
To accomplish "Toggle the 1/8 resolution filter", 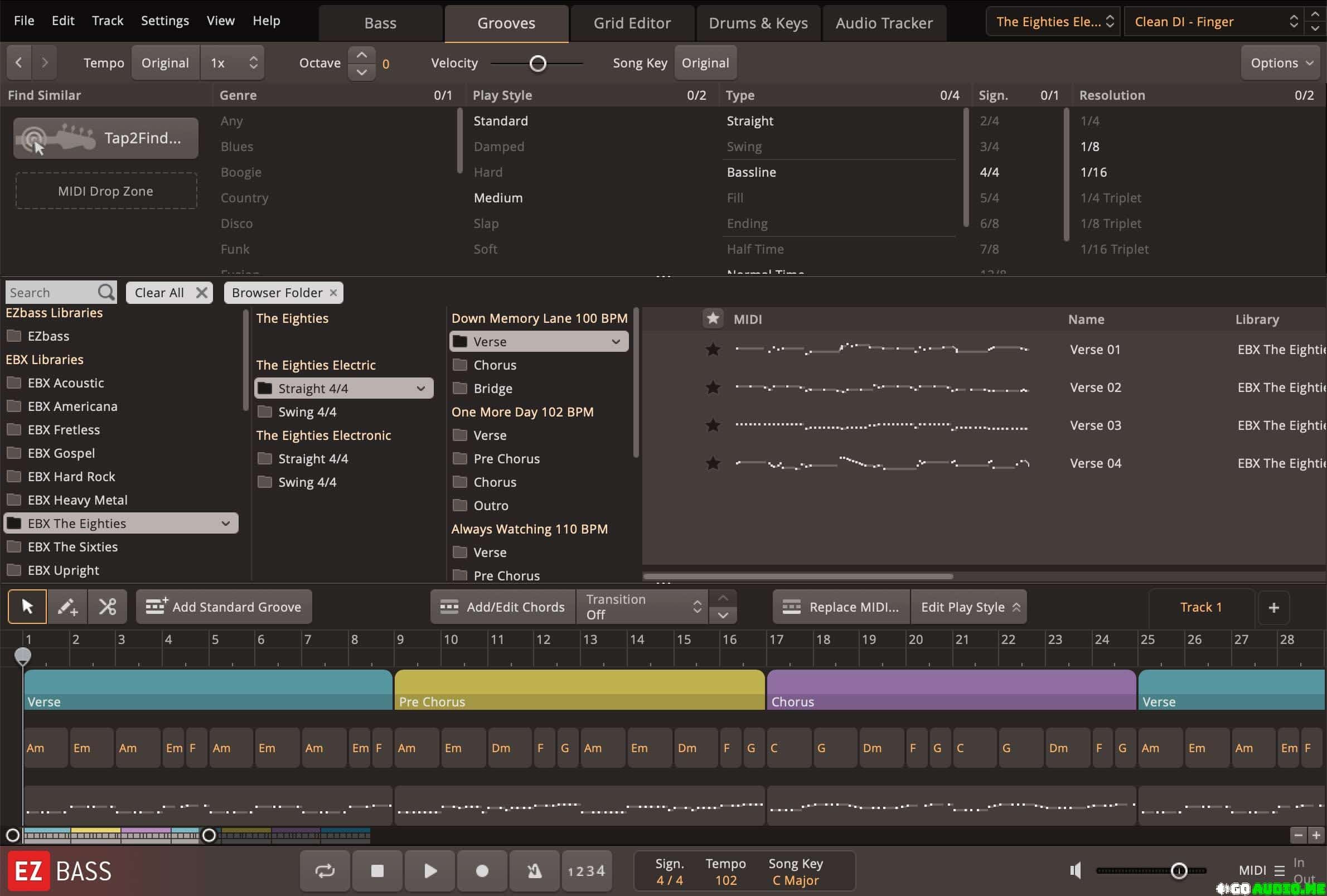I will tap(1089, 146).
